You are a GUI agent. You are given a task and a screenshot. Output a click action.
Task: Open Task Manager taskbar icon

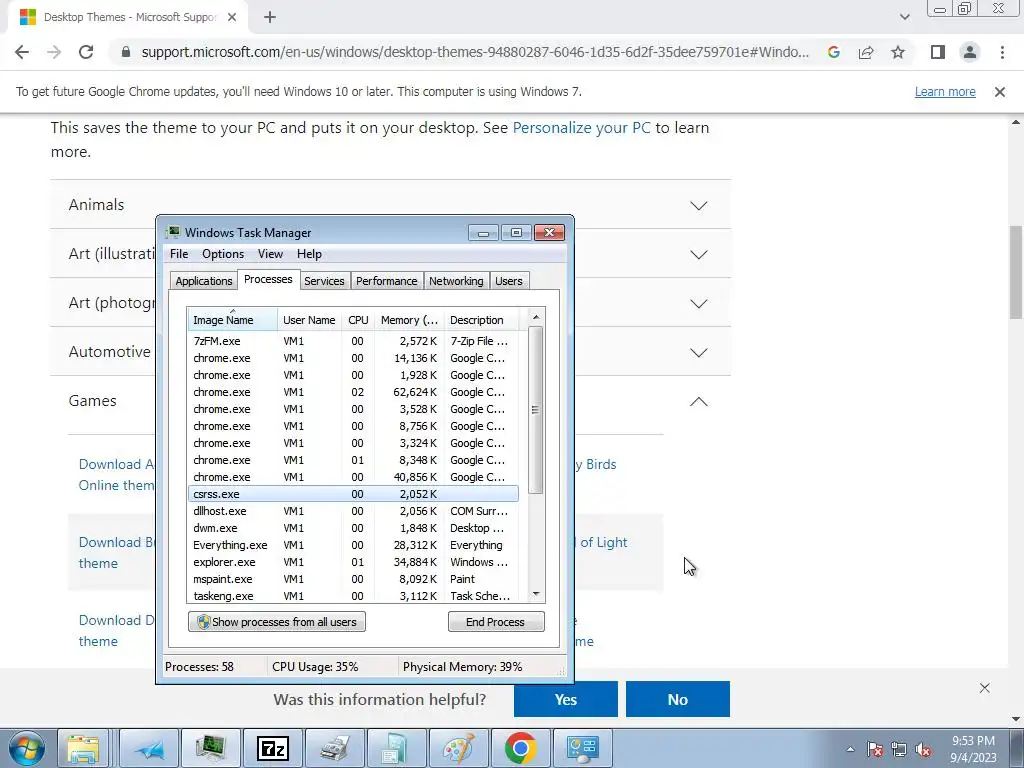[x=211, y=748]
